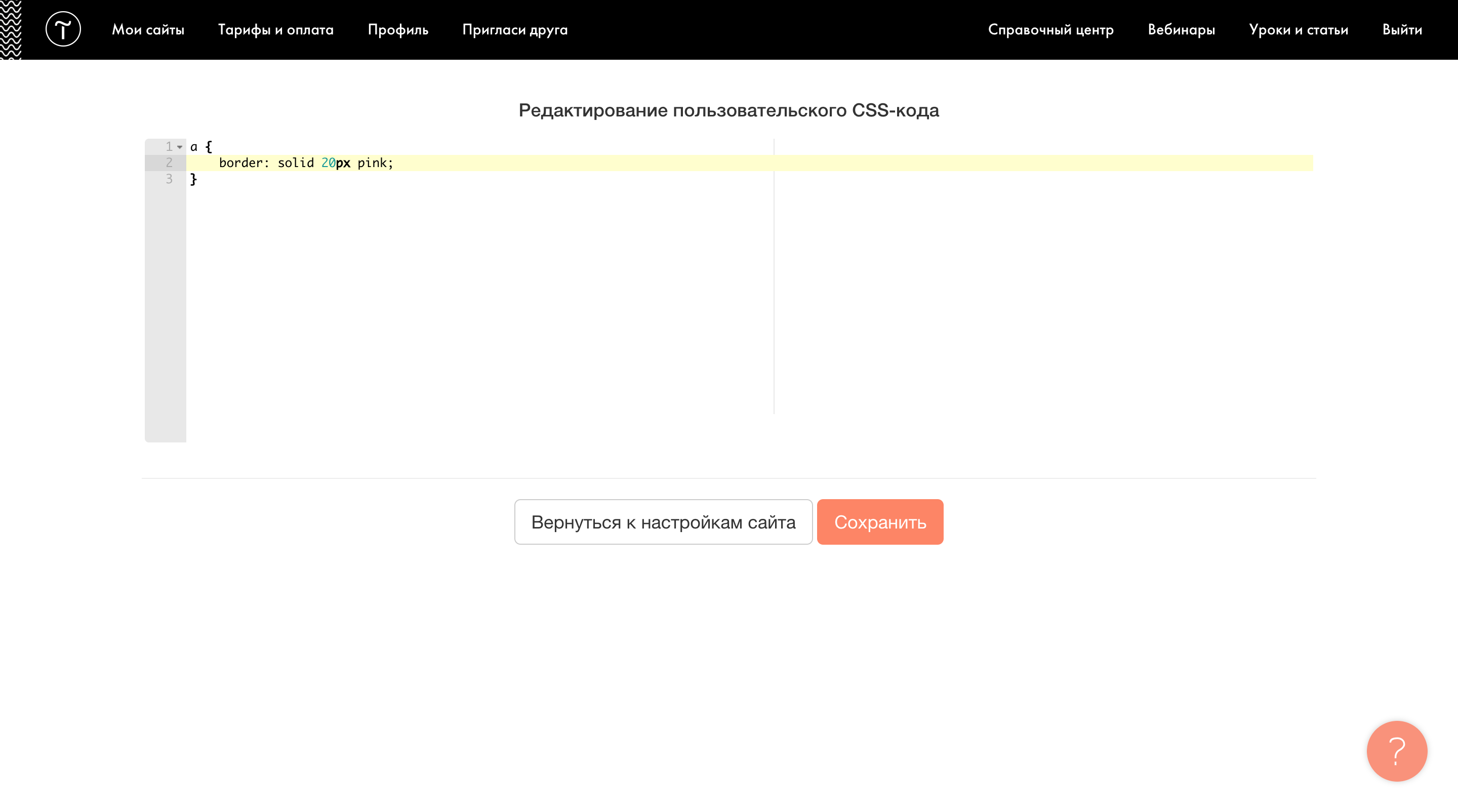This screenshot has height=812, width=1458.
Task: Go to Тарифы и оплата
Action: pos(275,29)
